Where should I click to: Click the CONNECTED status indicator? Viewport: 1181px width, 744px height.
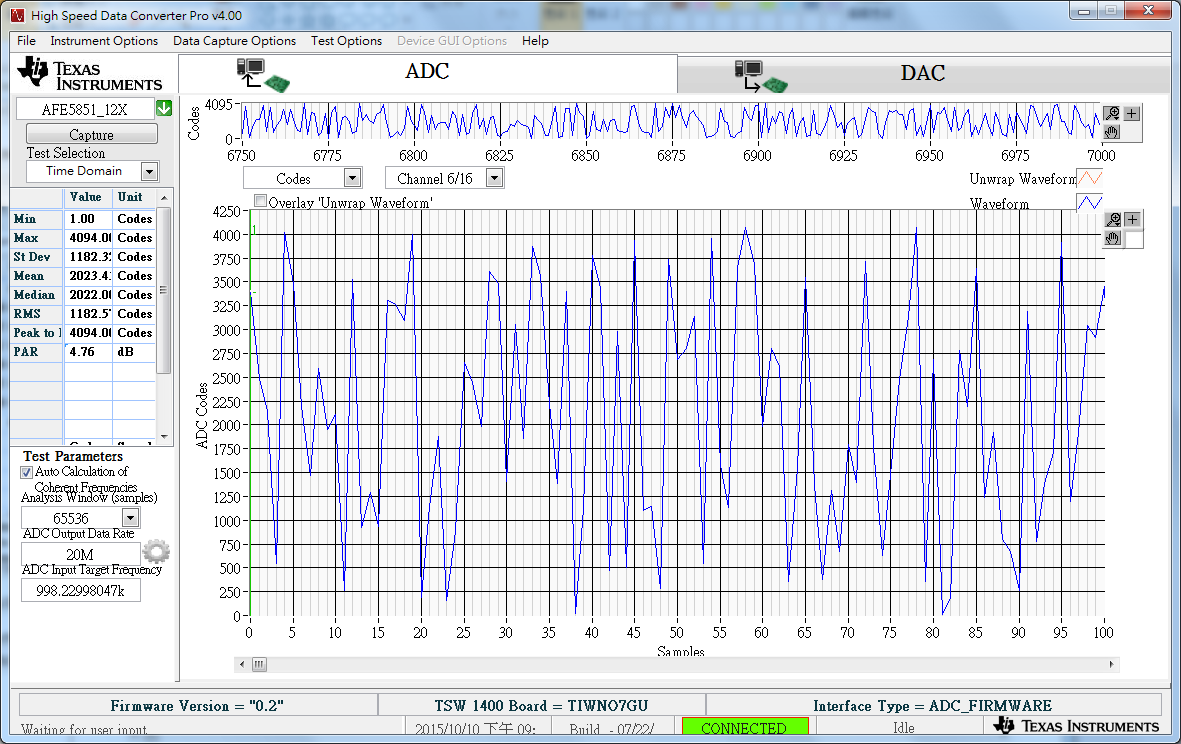745,727
